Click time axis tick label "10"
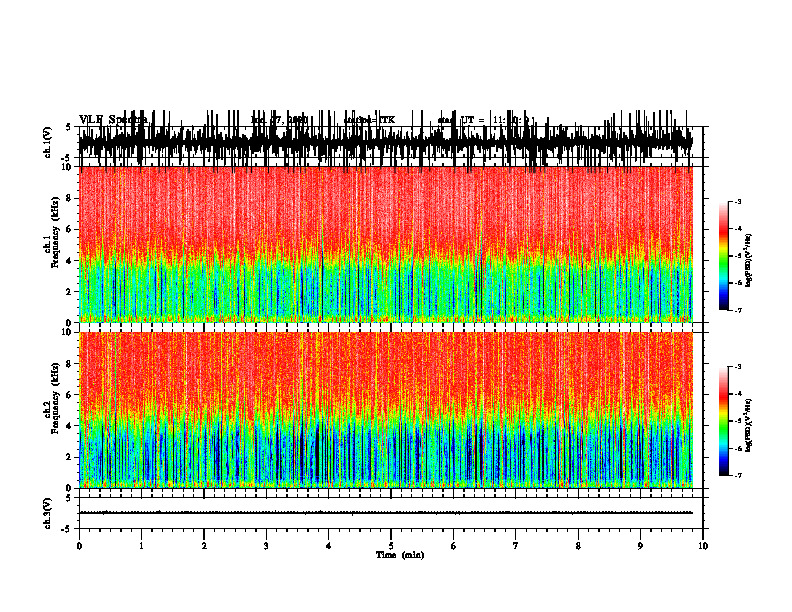The height and width of the screenshot is (612, 792). [703, 546]
